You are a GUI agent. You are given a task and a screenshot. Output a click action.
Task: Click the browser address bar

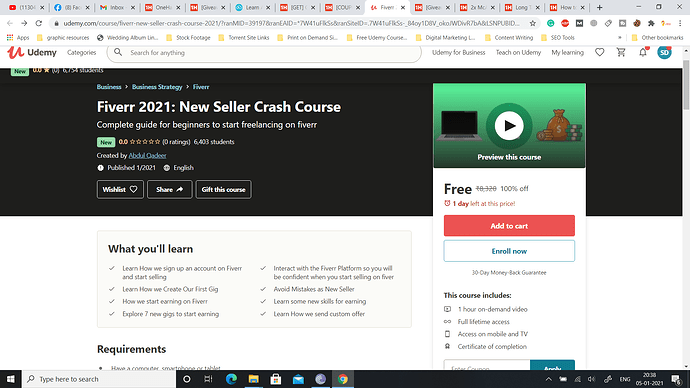tap(292, 23)
